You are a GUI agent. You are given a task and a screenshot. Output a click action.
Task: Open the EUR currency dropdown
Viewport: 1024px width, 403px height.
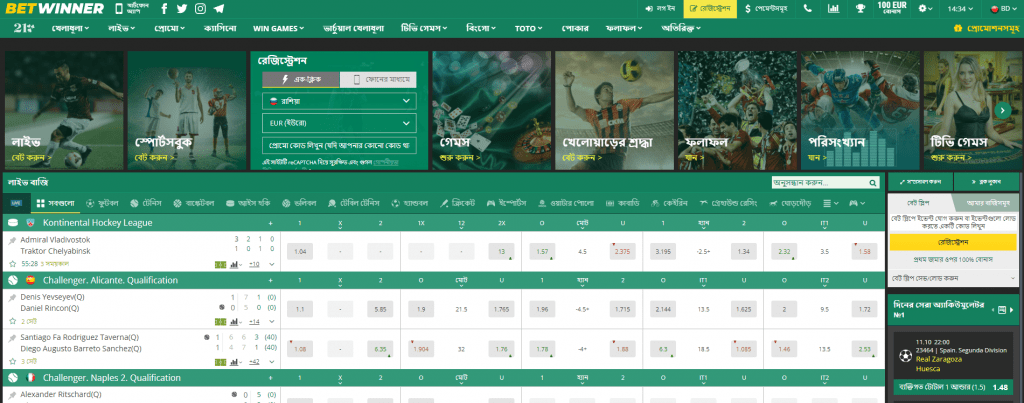[x=339, y=123]
